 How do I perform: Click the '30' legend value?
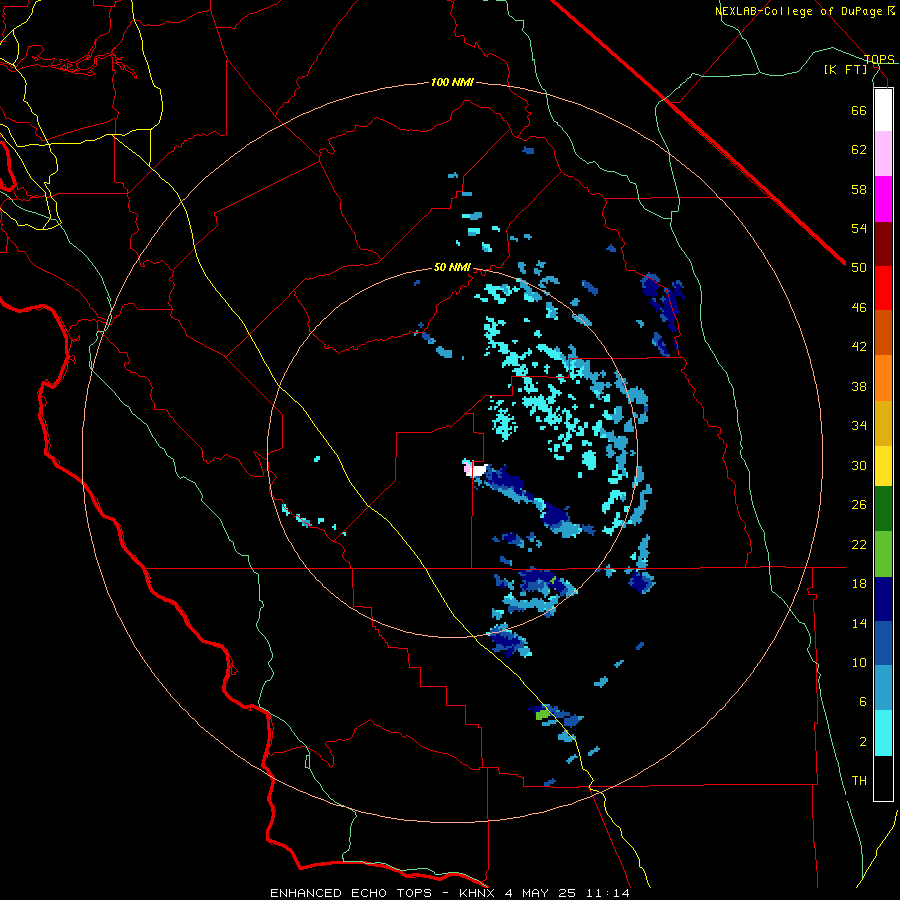click(859, 465)
